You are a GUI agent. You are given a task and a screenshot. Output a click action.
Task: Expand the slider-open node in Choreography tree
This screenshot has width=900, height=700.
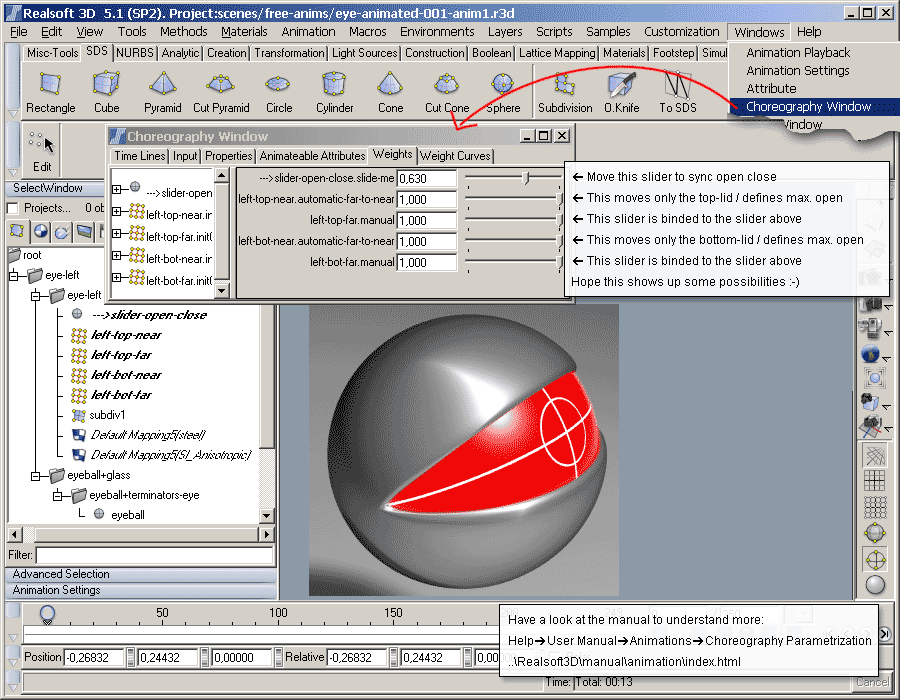117,189
